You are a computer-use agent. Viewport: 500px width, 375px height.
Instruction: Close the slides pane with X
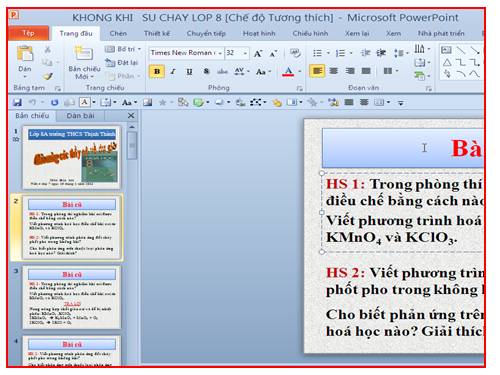(x=131, y=115)
